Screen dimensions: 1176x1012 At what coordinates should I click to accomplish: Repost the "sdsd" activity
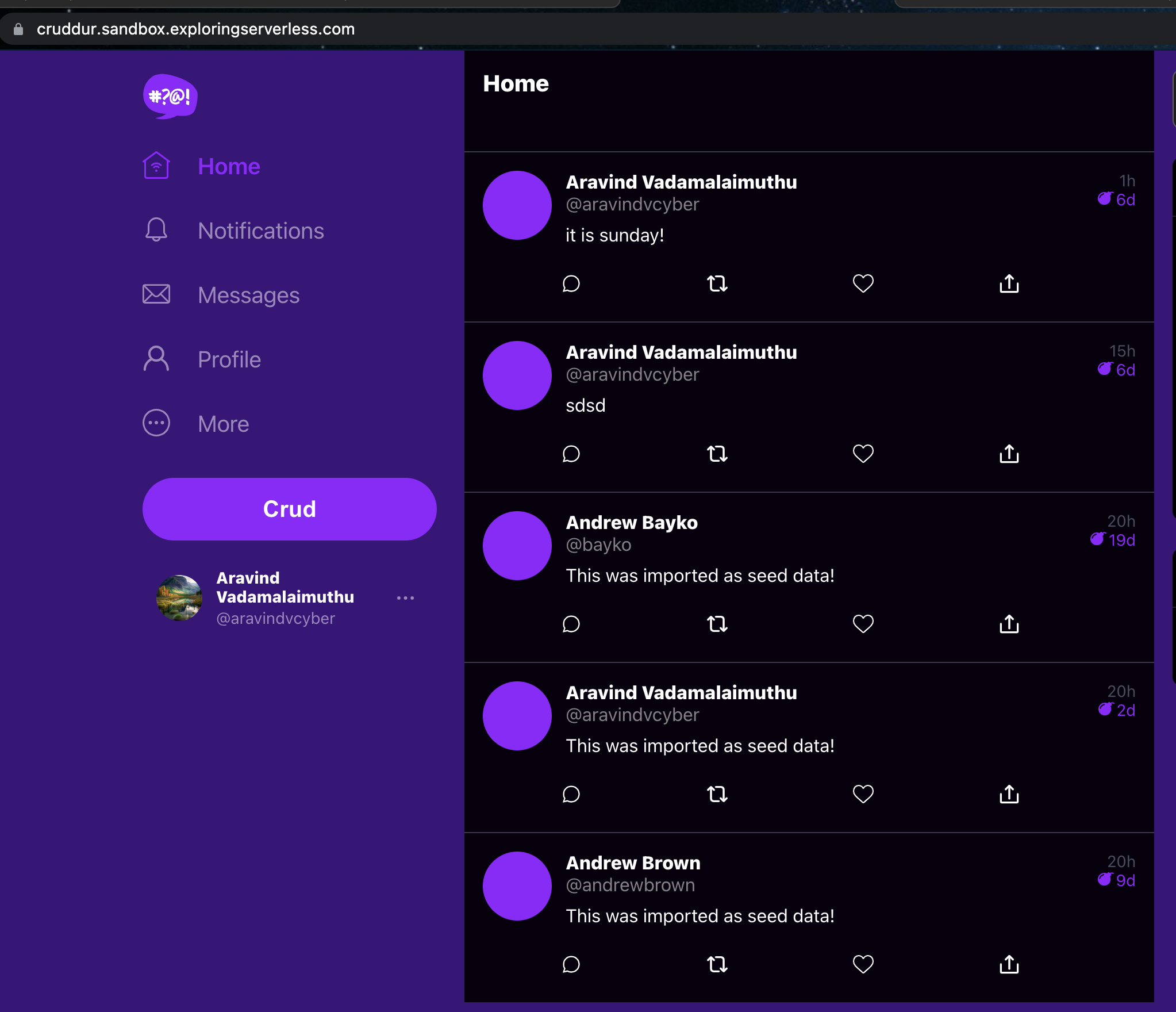(717, 454)
